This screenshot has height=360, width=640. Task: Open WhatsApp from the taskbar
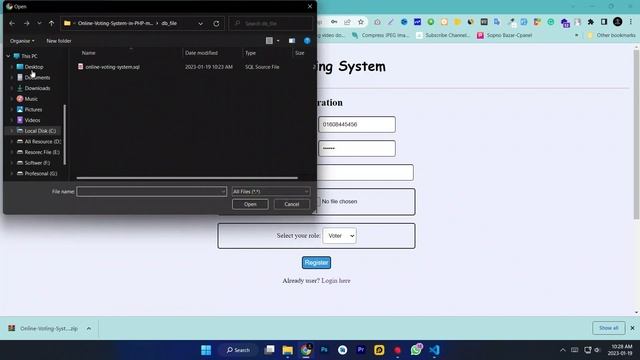pyautogui.click(x=416, y=350)
